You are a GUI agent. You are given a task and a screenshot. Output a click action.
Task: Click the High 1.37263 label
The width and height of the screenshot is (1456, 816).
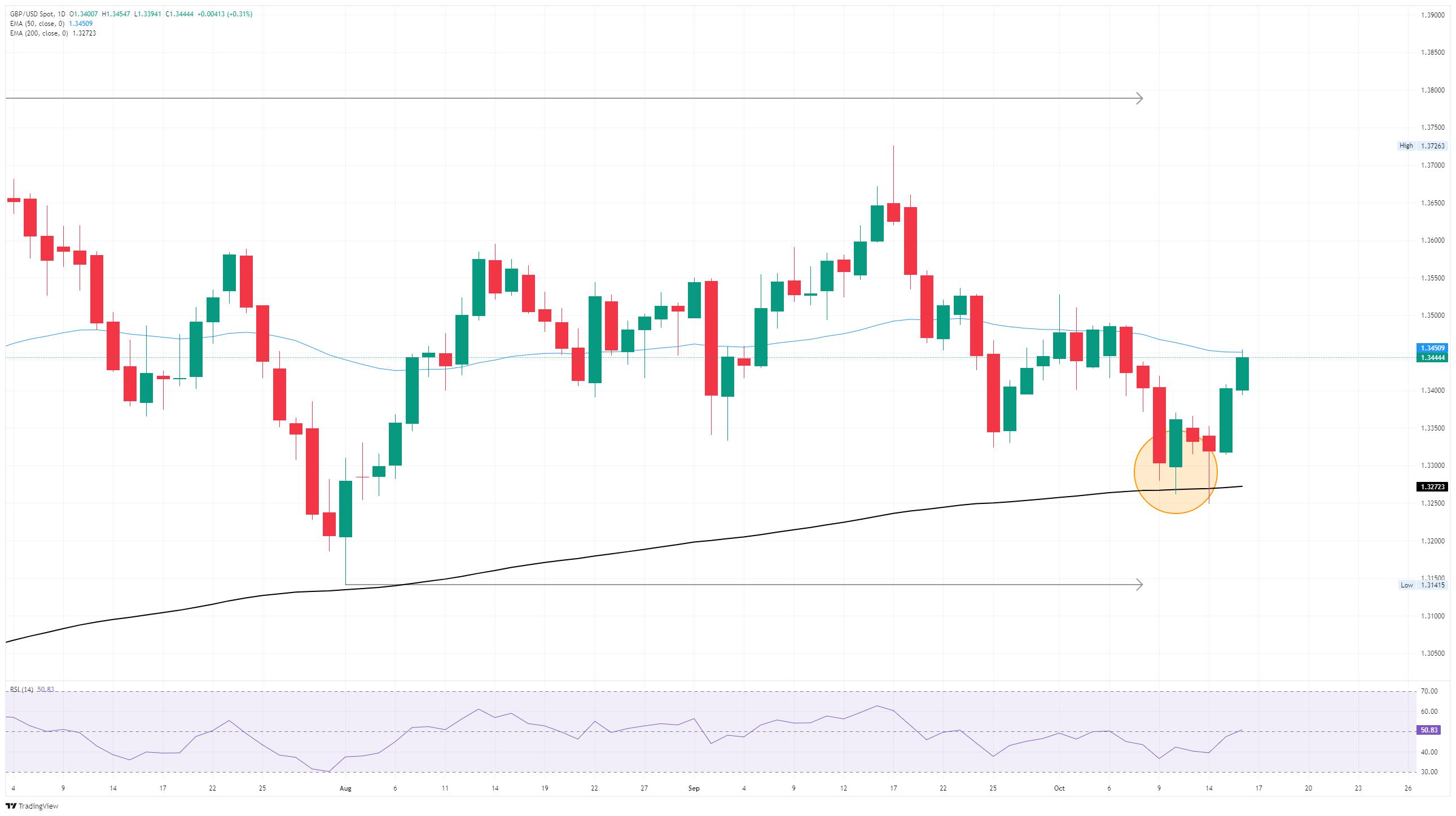tap(1422, 146)
